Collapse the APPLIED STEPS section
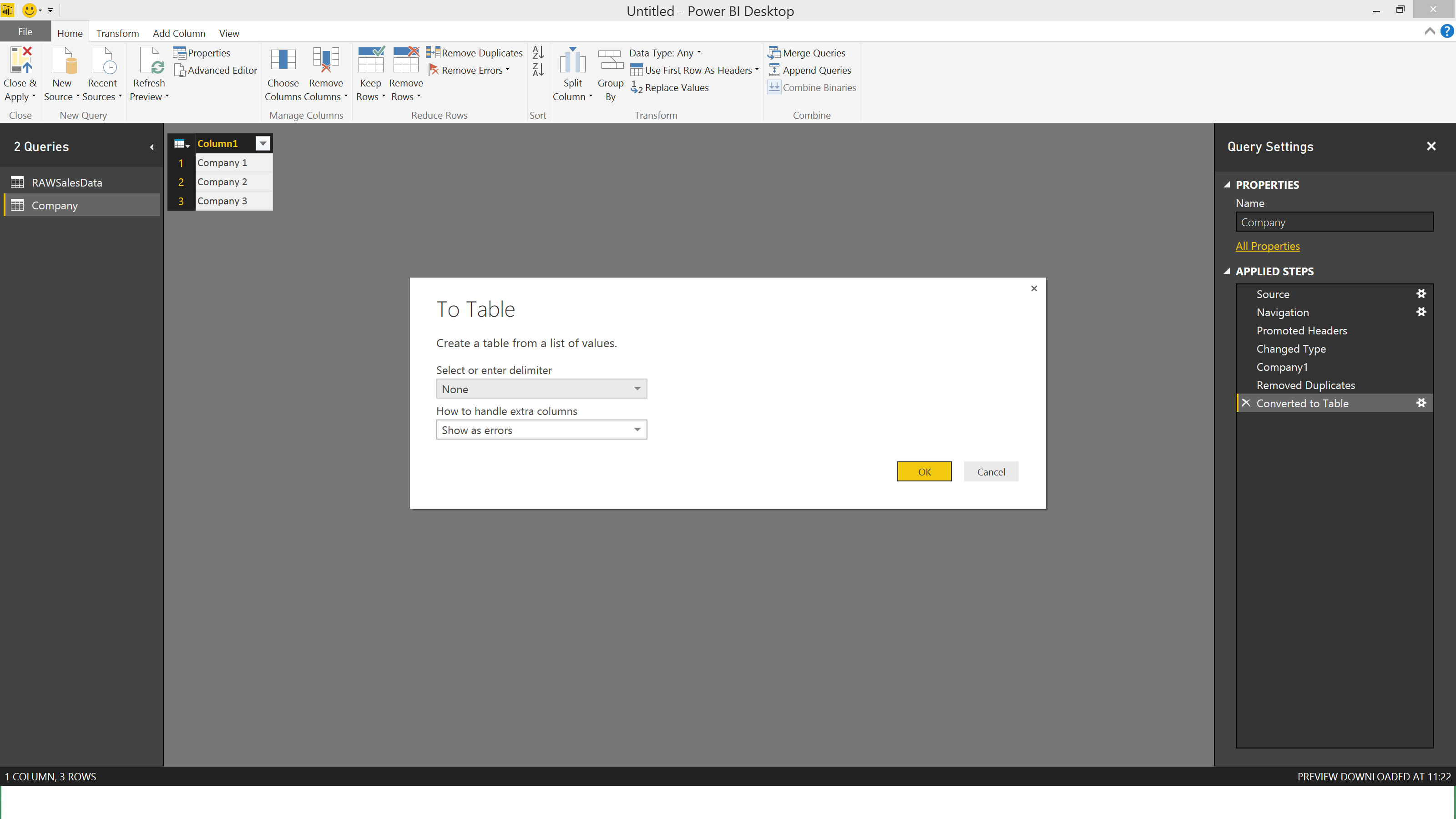 (x=1227, y=271)
